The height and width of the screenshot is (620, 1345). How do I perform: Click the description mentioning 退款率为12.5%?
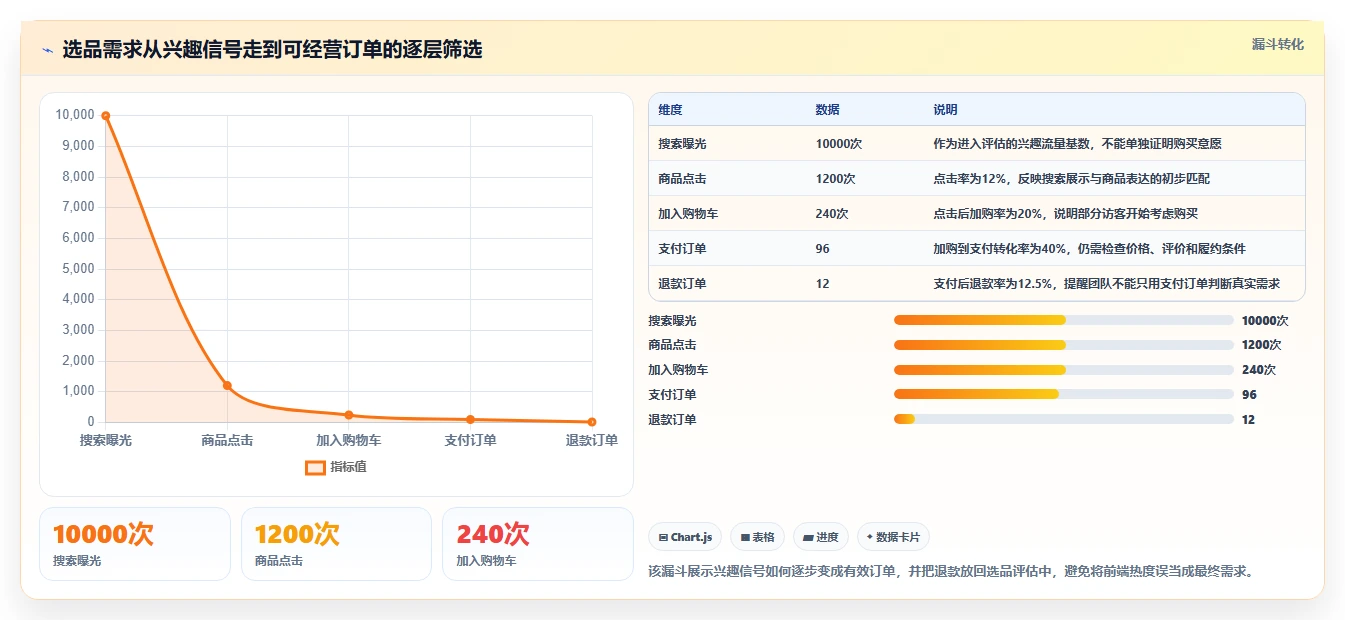point(1107,284)
